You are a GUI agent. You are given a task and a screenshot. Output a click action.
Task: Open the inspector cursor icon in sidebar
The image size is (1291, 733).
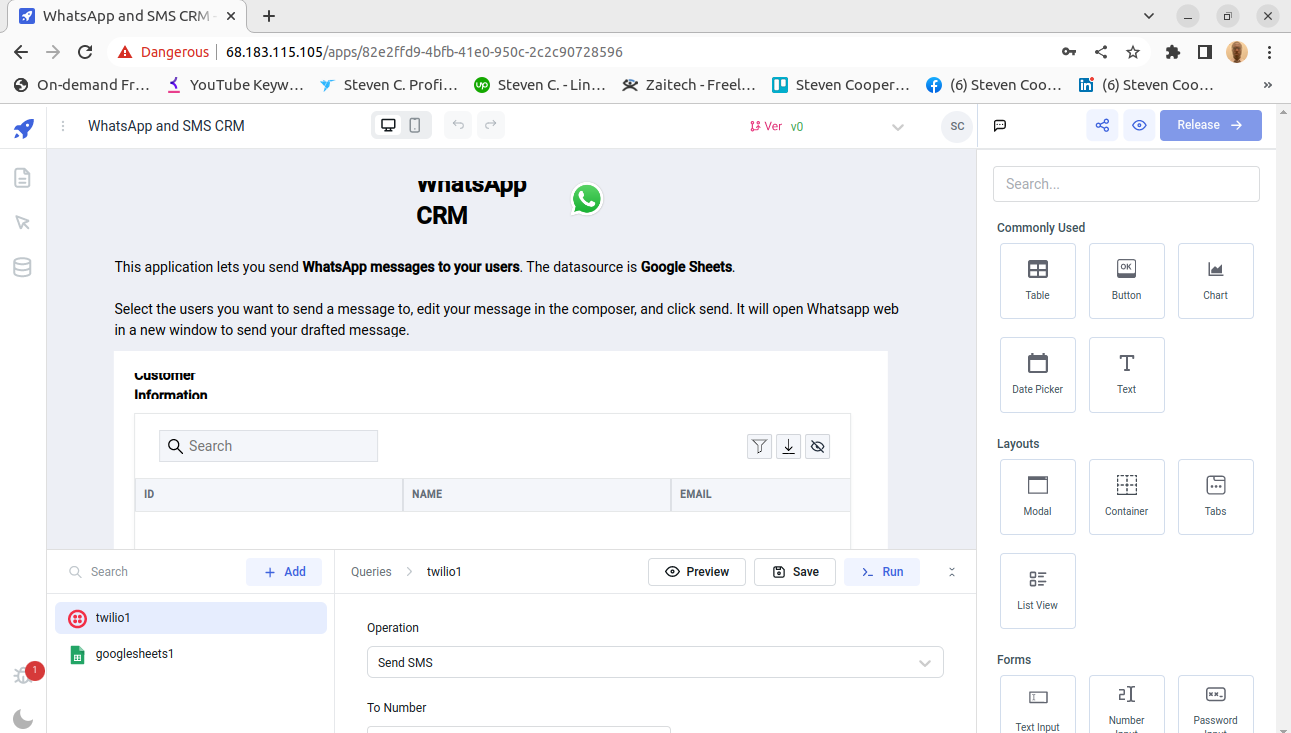tap(22, 222)
